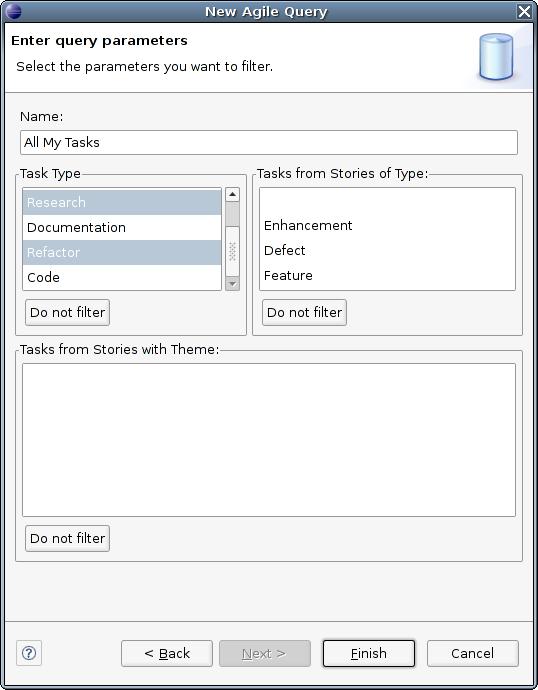Click Do not filter under Task Type

67,312
